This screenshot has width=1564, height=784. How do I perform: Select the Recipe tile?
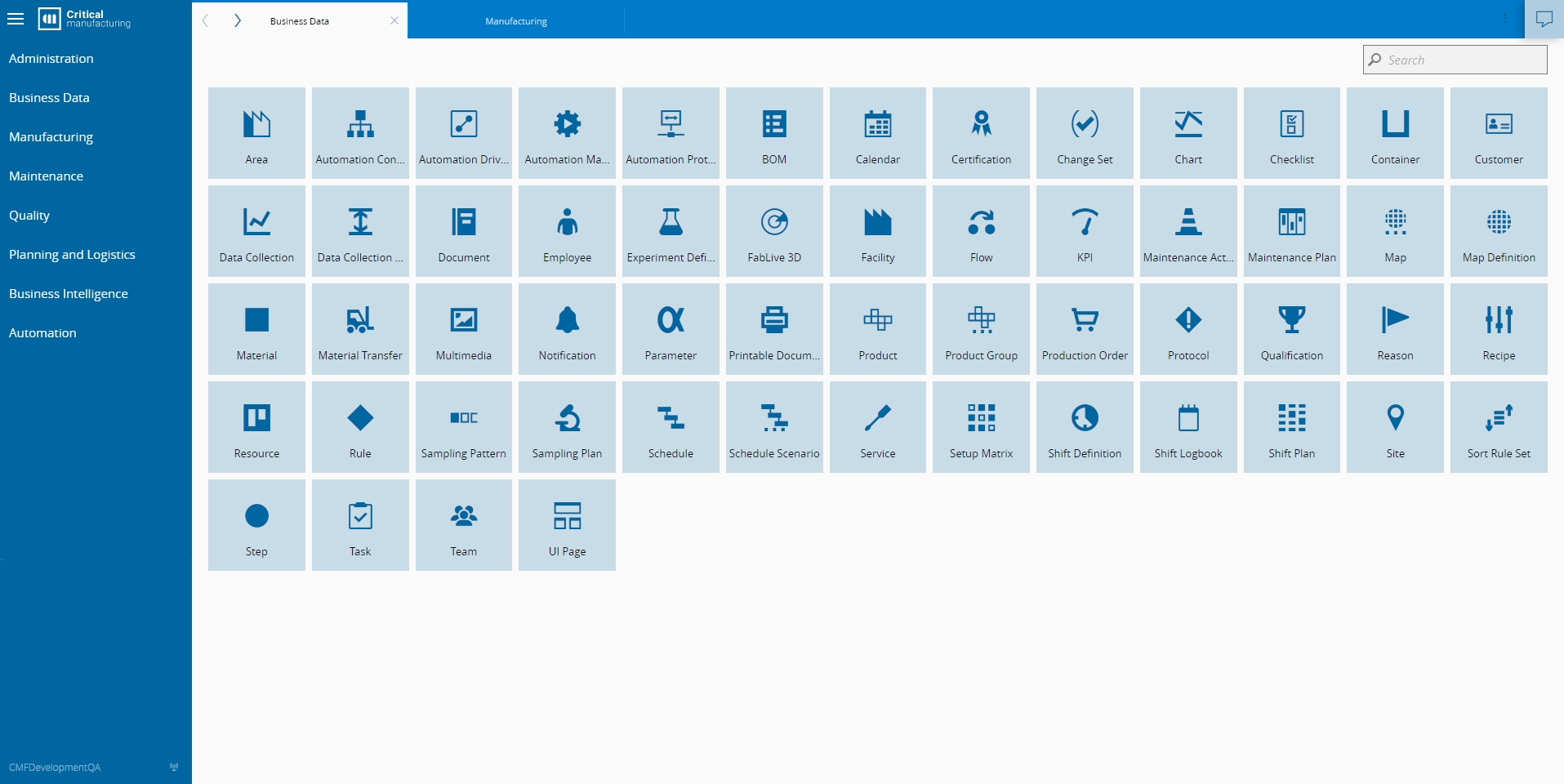pyautogui.click(x=1499, y=329)
